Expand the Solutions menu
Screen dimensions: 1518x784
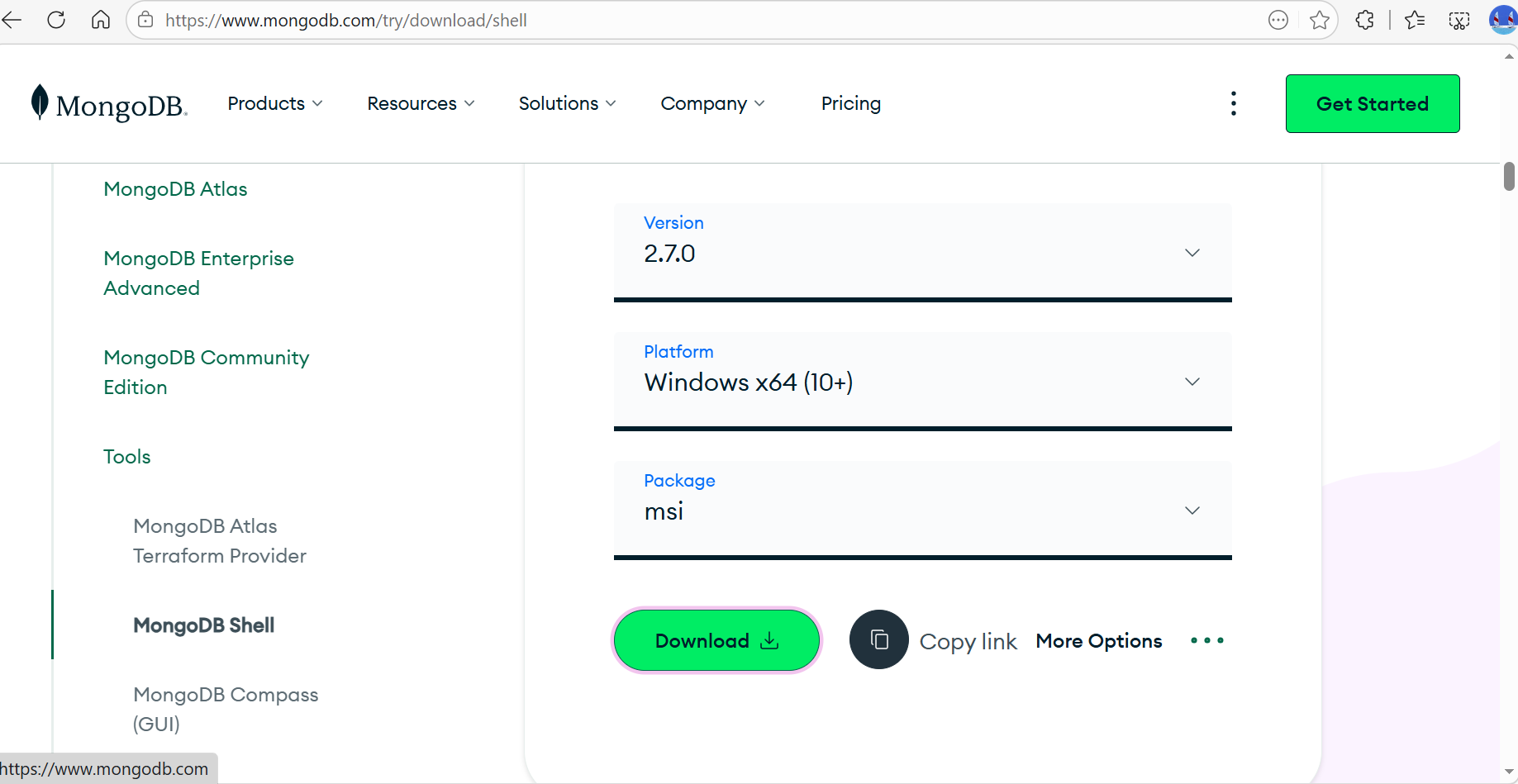pyautogui.click(x=568, y=103)
